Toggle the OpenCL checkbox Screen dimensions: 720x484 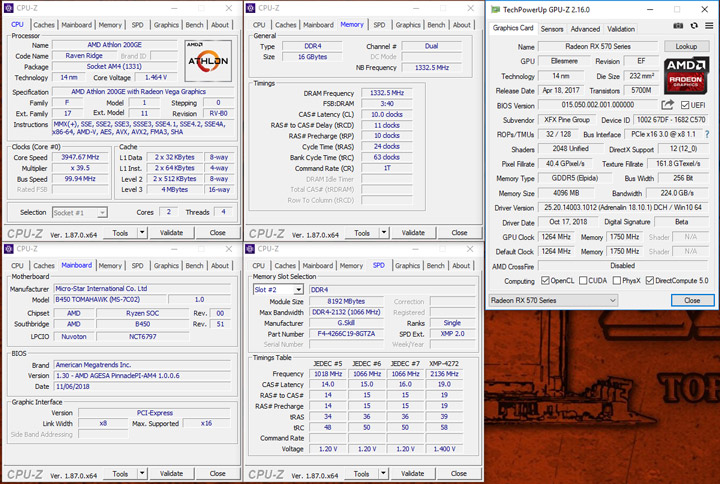[545, 281]
